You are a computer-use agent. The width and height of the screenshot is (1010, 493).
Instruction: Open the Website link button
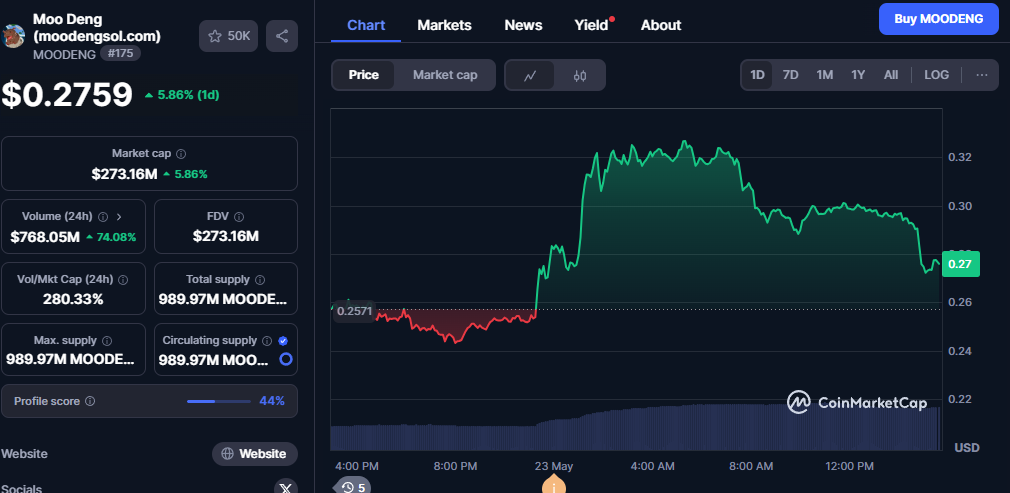[x=255, y=454]
